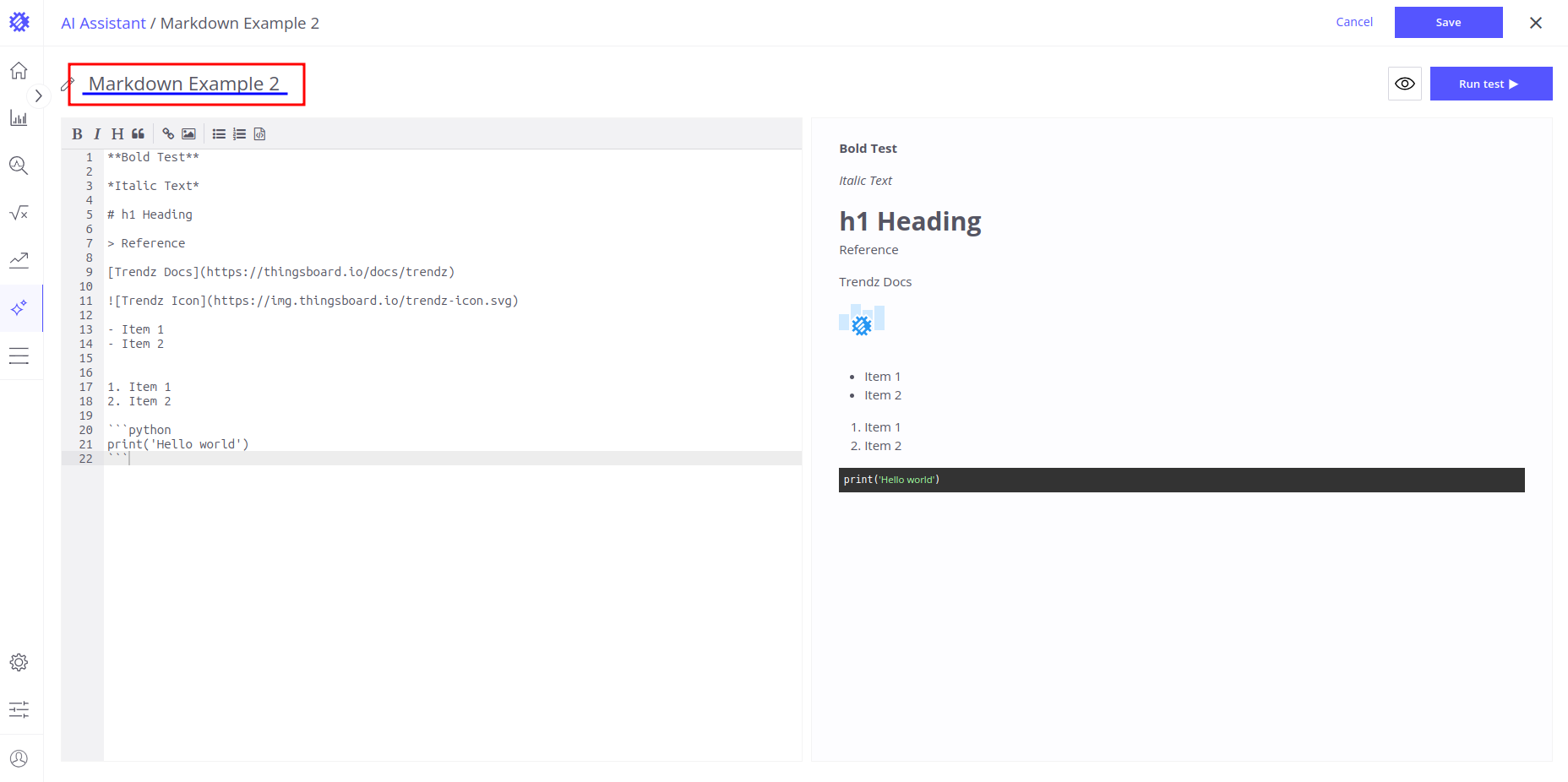Insert a blockquote with the quote icon
The image size is (1568, 782).
tap(138, 134)
